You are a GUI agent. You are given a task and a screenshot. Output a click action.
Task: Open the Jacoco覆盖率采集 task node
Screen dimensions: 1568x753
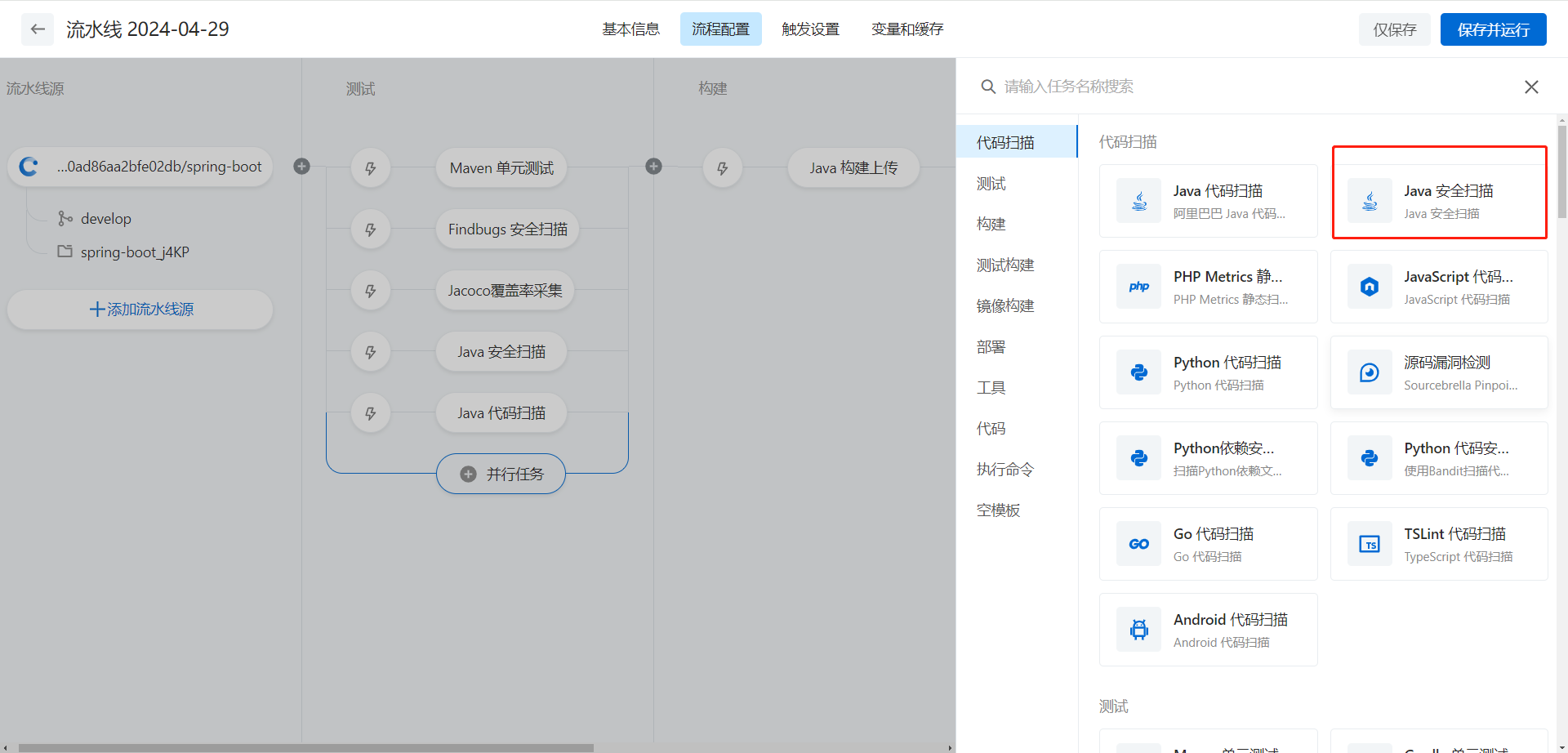pos(505,291)
